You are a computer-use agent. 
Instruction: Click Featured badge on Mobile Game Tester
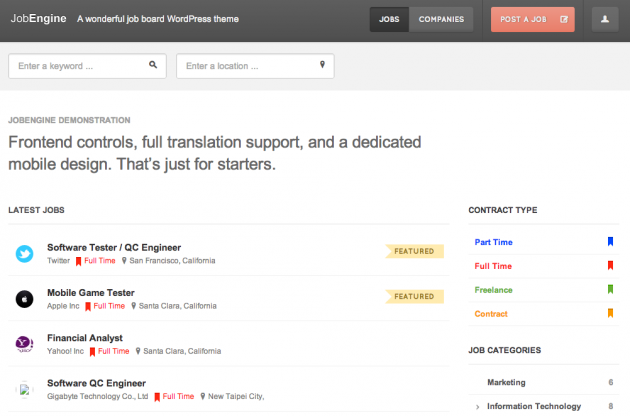pyautogui.click(x=415, y=296)
